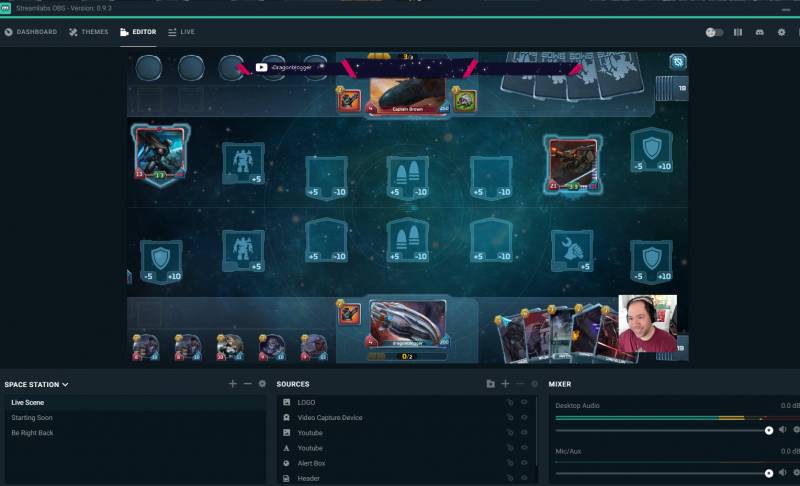Select the Header source row
Screen dimensions: 800x486
[406, 478]
